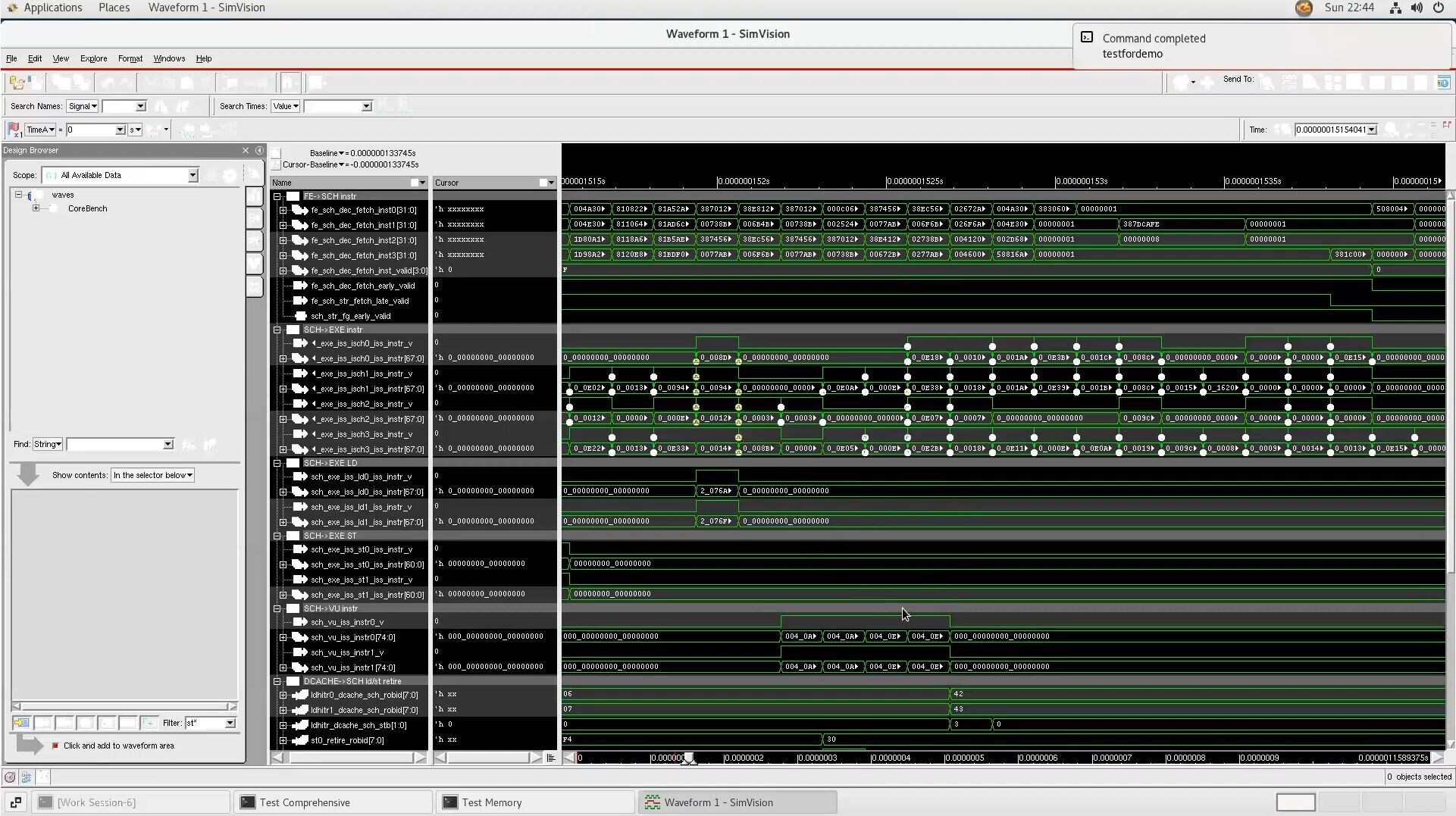Expand sch_vu_iss_instr0[74:0] signal

(283, 637)
